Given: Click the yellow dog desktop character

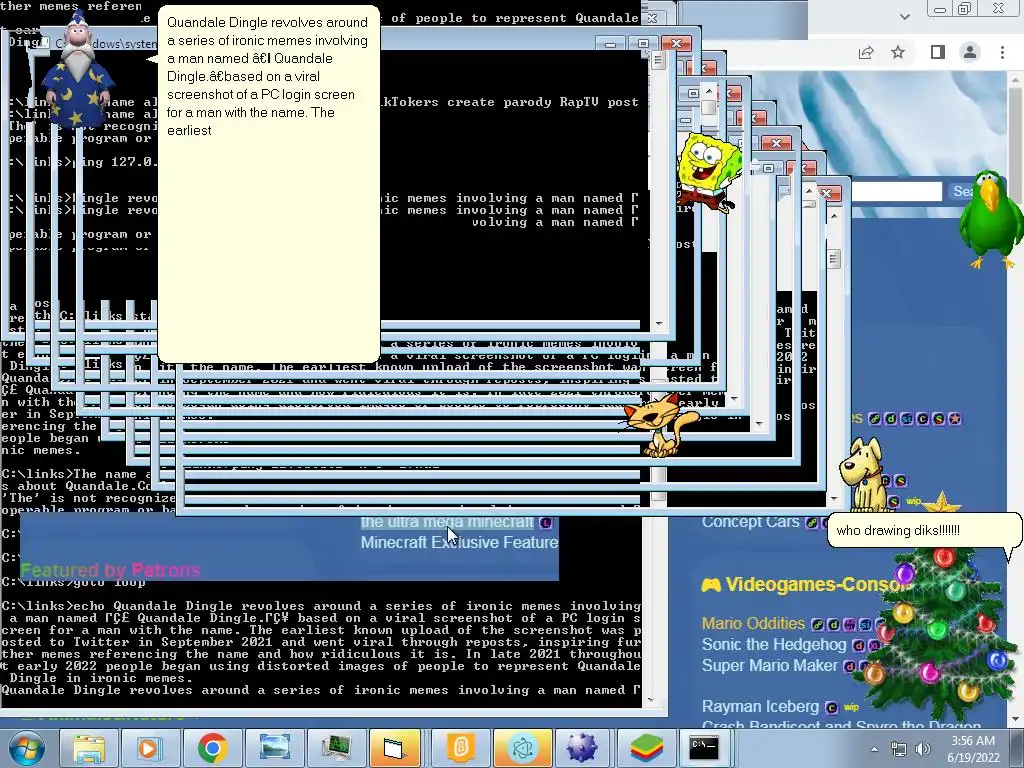Looking at the screenshot, I should click(865, 475).
